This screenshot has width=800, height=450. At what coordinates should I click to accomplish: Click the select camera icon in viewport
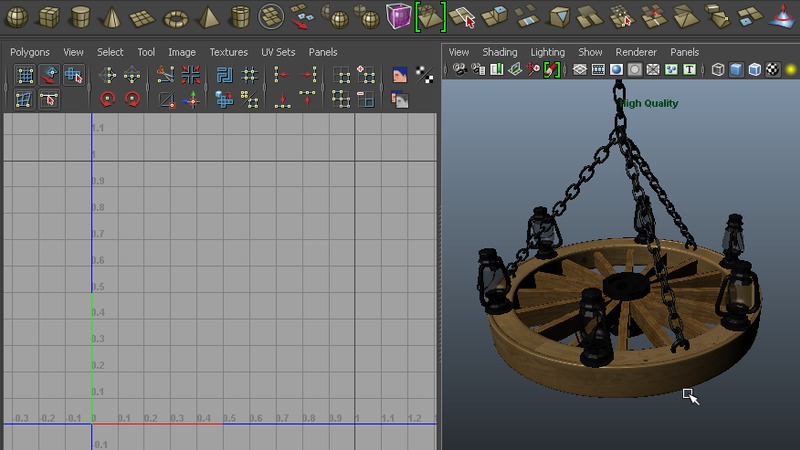(460, 70)
